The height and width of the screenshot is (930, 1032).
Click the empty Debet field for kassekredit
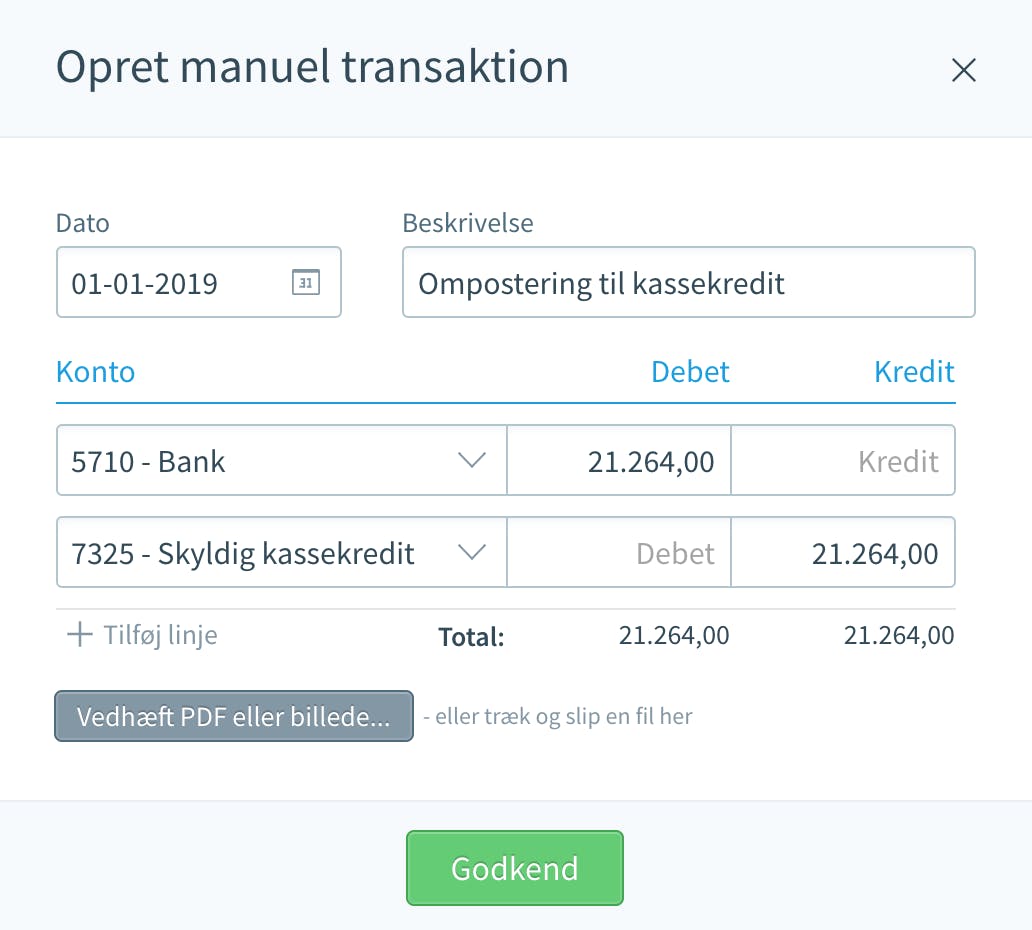click(619, 552)
